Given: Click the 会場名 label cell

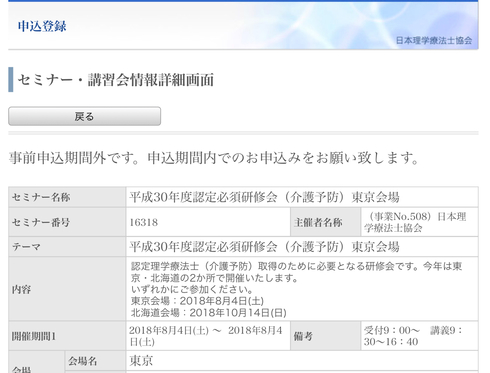Looking at the screenshot, I should [95, 361].
